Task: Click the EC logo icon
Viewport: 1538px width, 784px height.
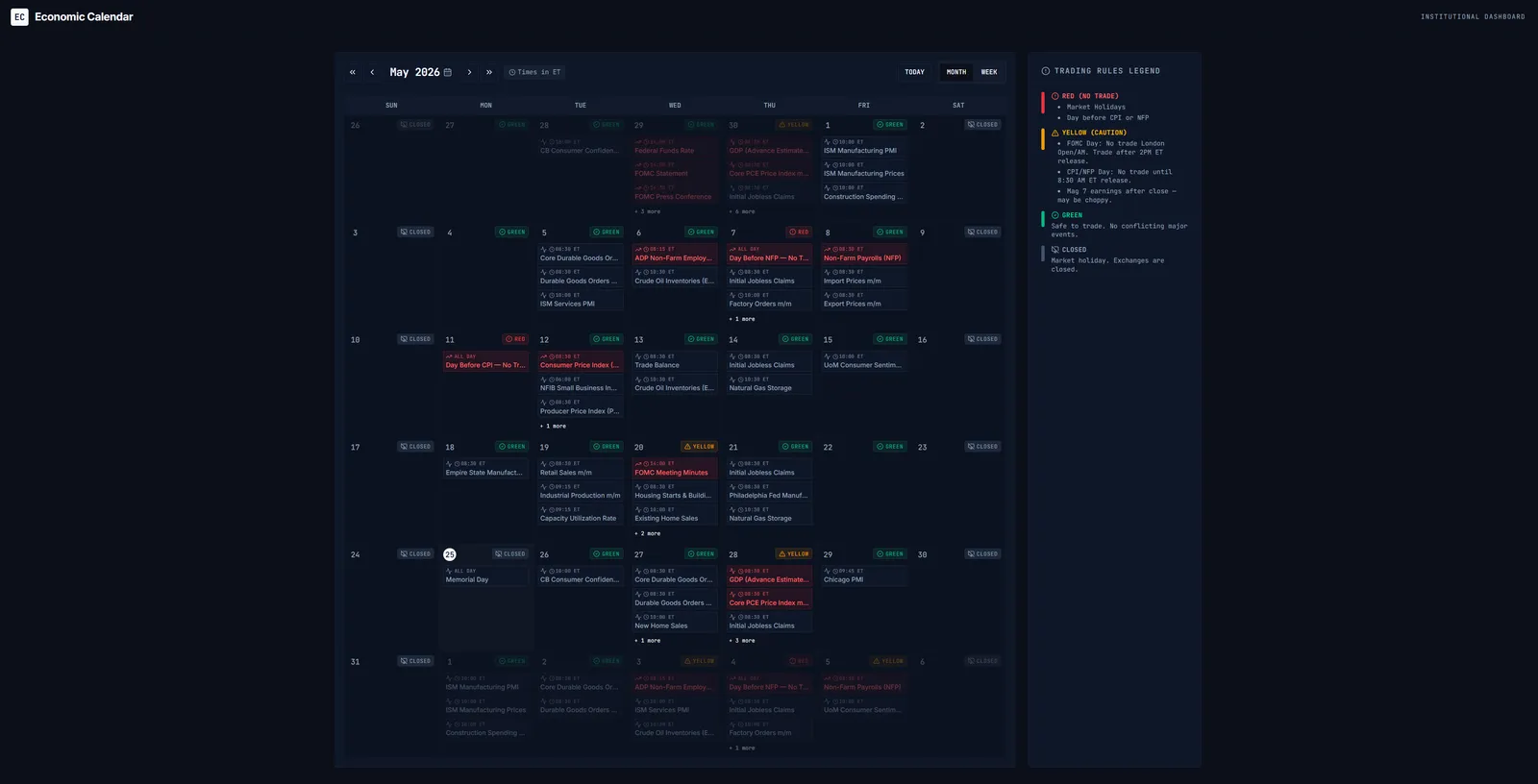Action: point(19,16)
